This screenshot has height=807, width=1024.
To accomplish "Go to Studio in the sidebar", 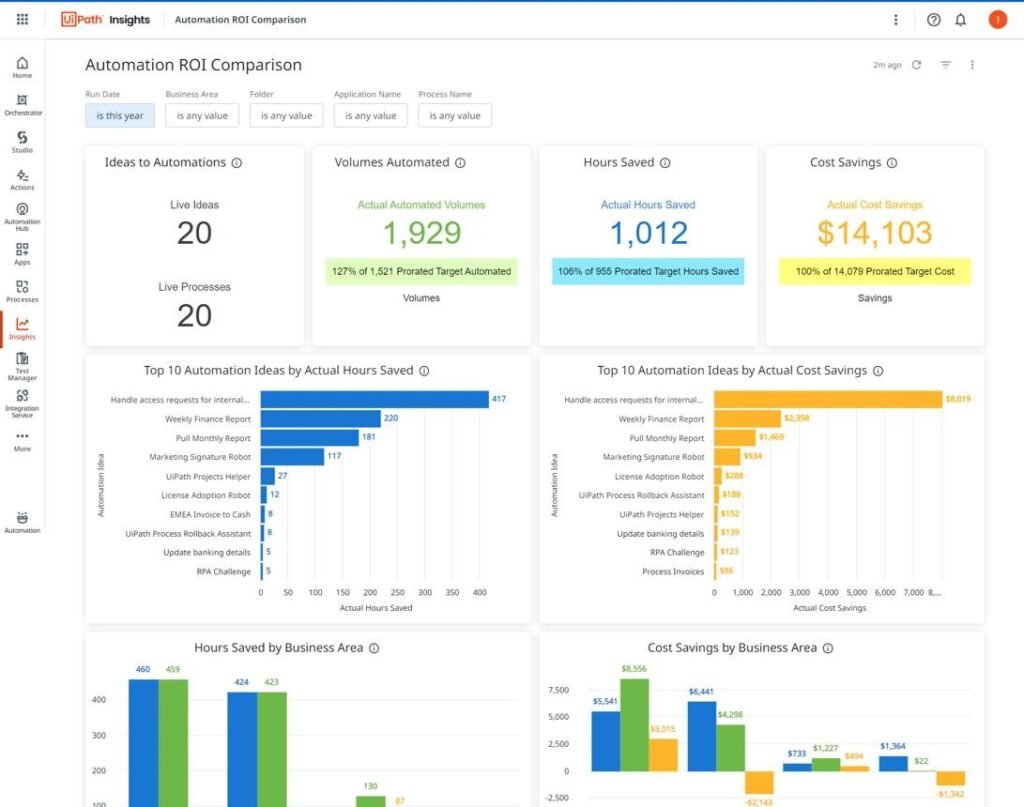I will click(x=22, y=141).
